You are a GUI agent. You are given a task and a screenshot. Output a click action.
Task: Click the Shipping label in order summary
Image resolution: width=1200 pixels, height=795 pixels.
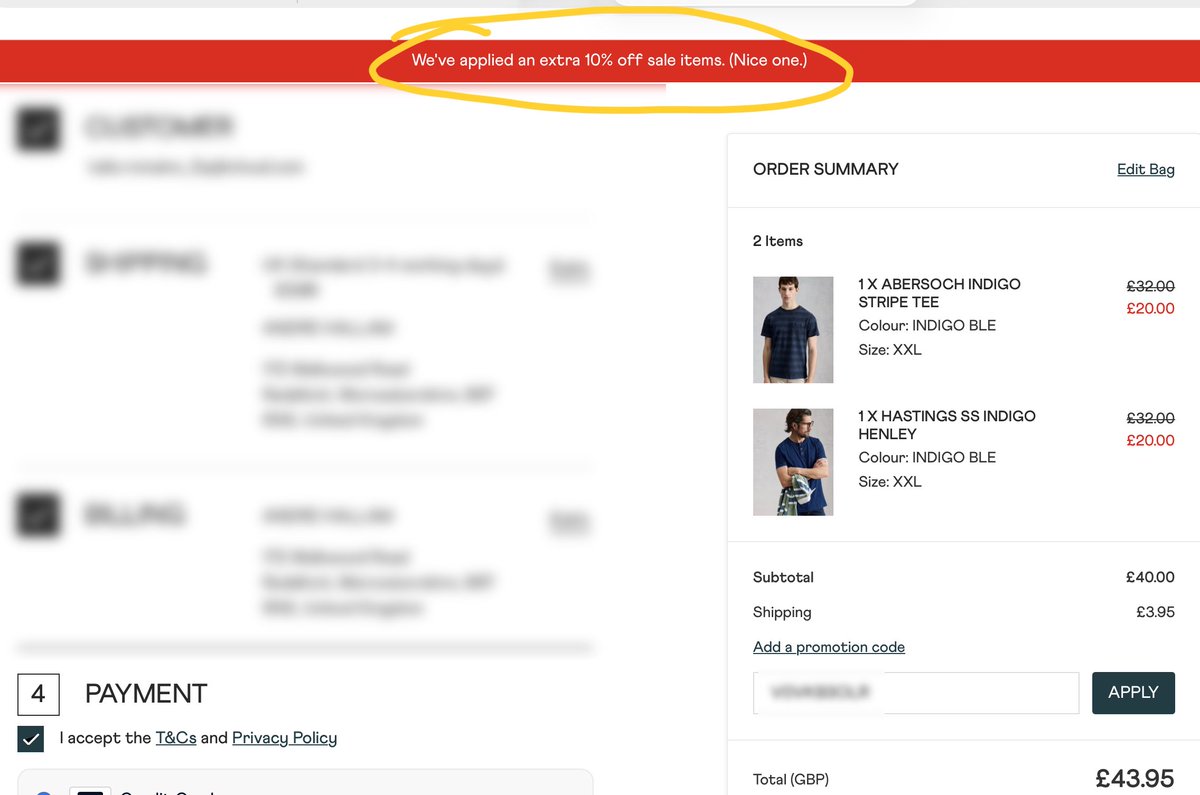(x=782, y=612)
